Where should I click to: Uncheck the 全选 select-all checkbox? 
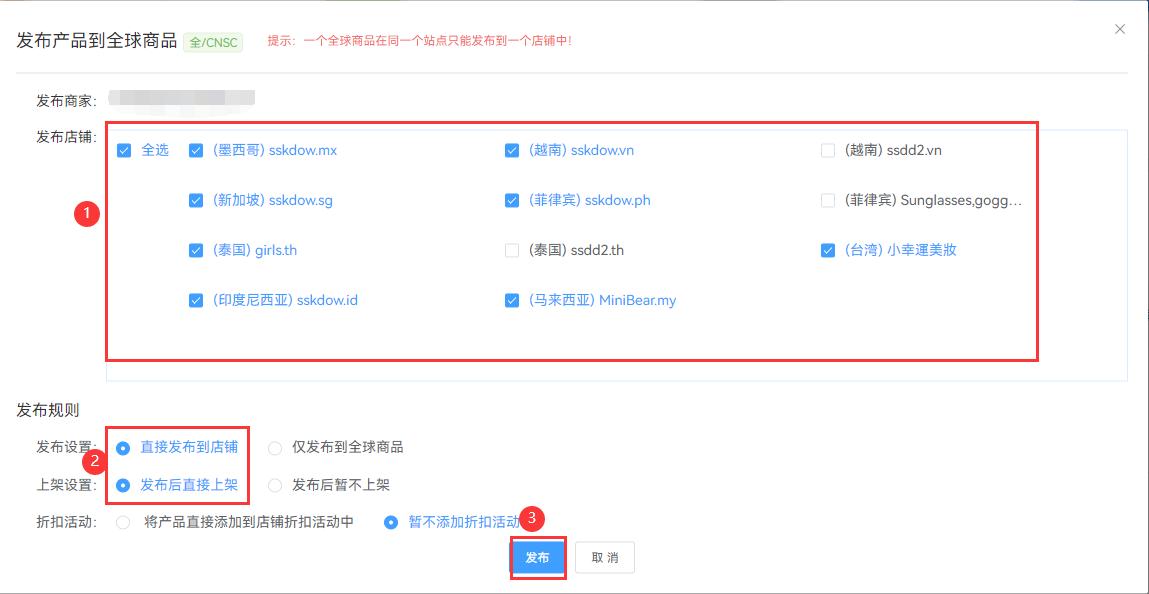click(124, 150)
